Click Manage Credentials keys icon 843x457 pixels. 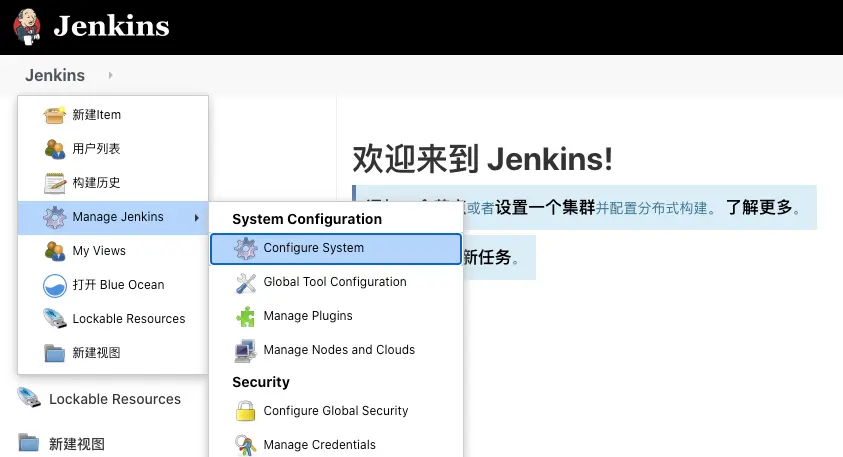click(246, 445)
